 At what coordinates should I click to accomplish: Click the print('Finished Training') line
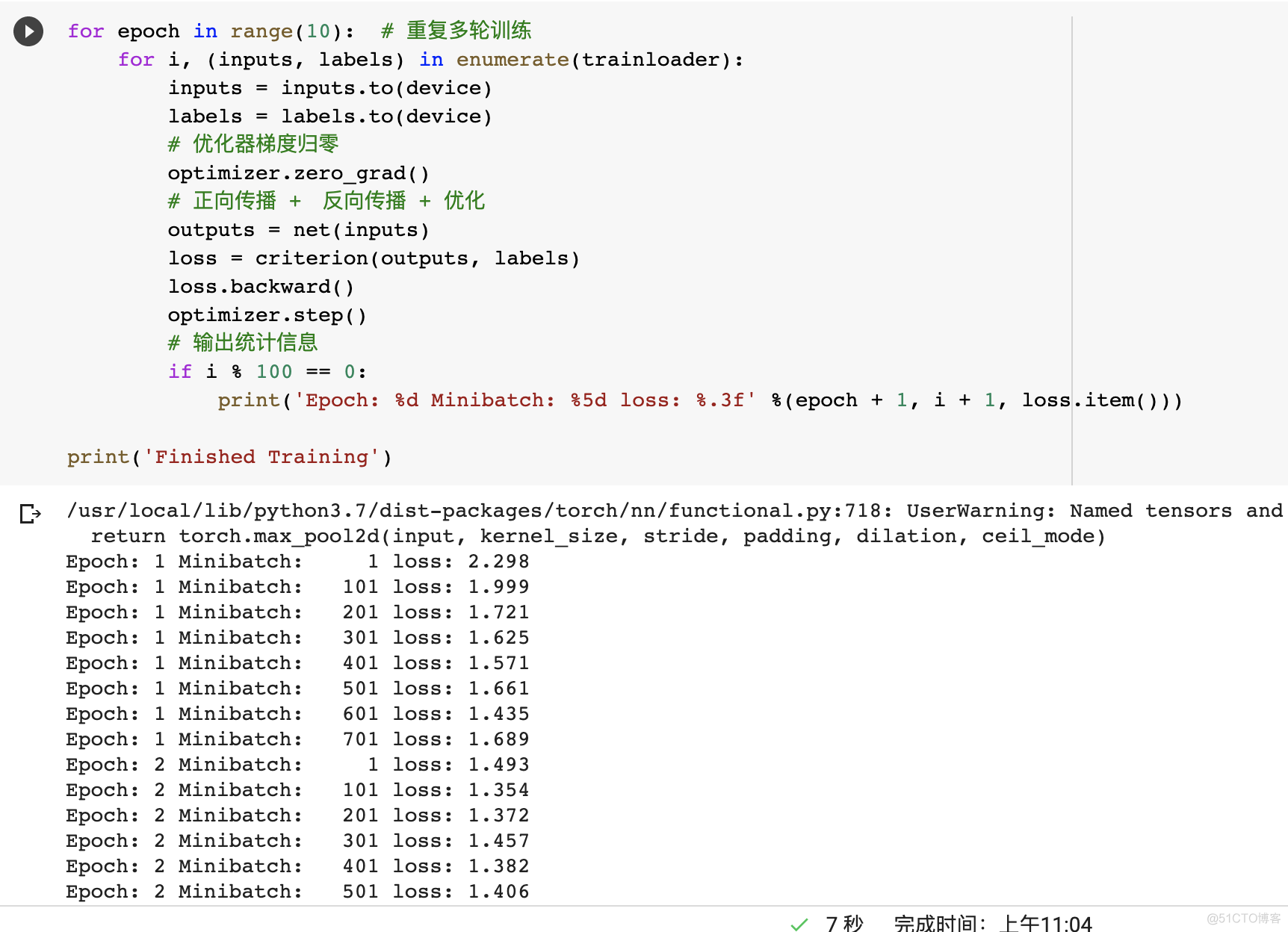229,457
